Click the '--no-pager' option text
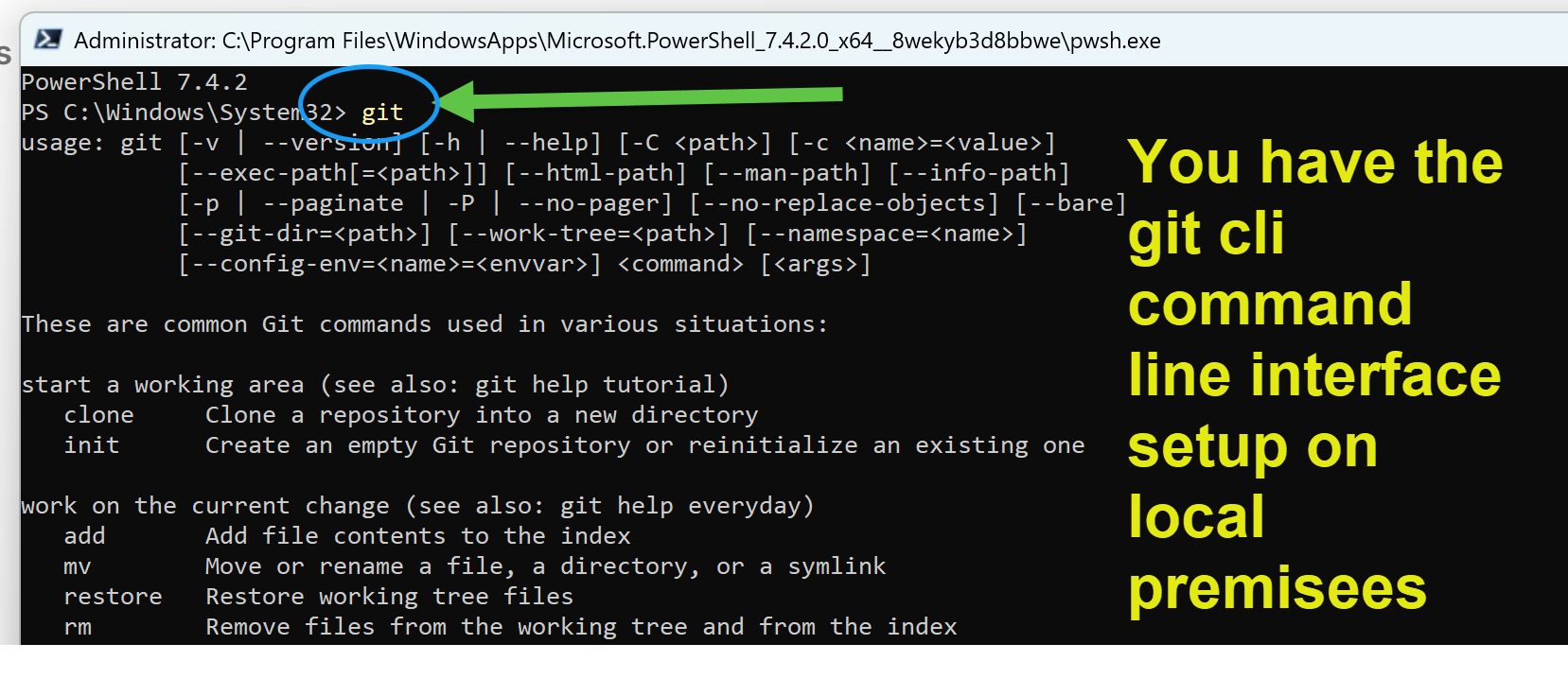Screen dimensions: 1568x696 pyautogui.click(x=588, y=203)
